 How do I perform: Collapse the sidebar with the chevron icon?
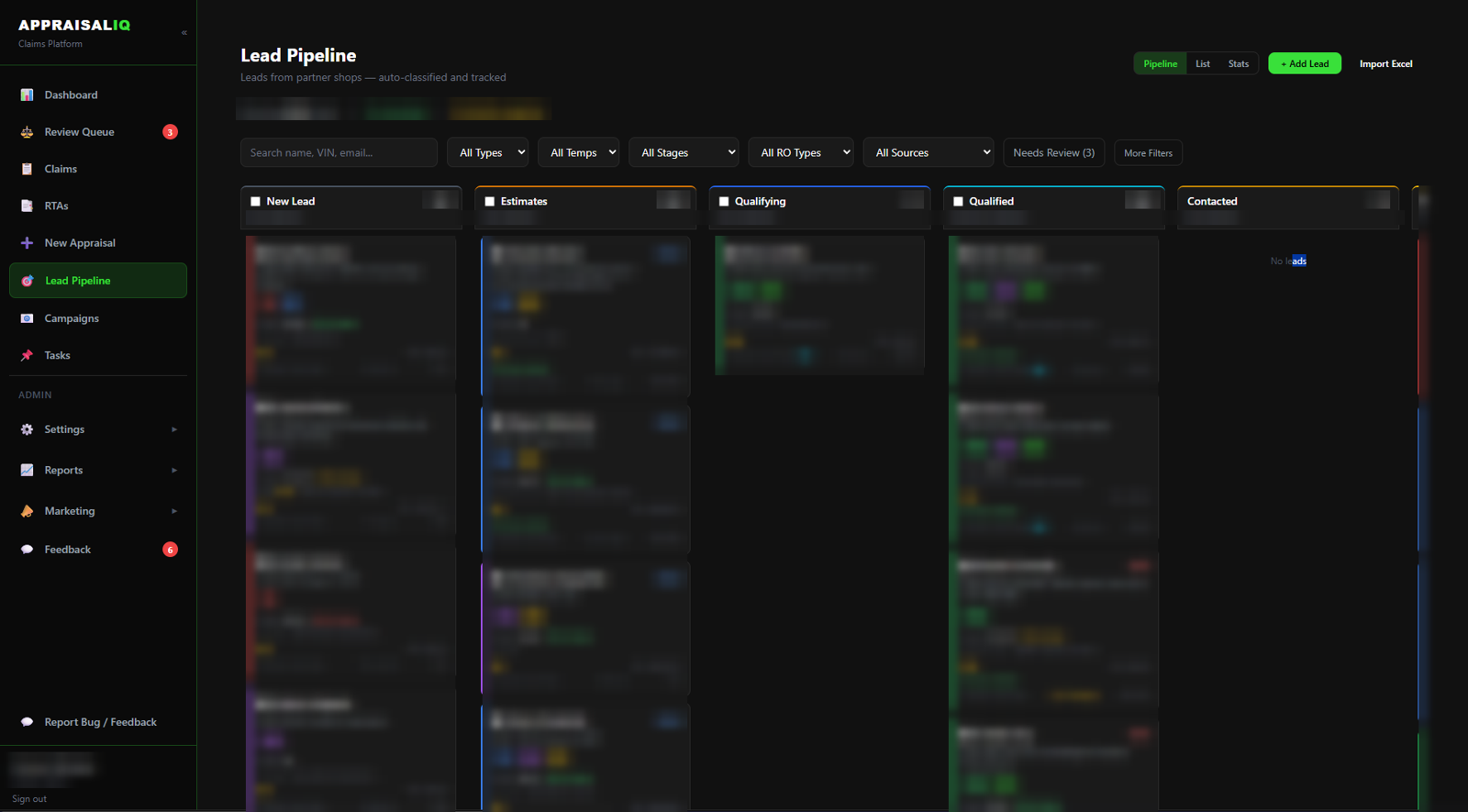[x=184, y=33]
